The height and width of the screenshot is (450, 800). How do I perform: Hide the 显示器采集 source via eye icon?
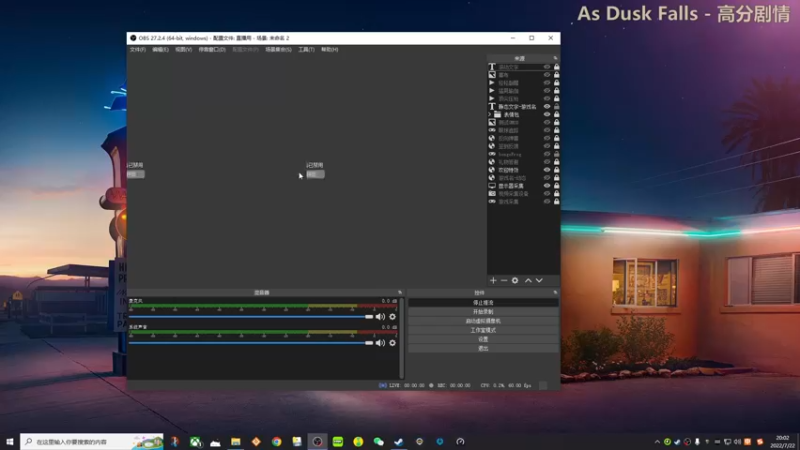pos(547,186)
